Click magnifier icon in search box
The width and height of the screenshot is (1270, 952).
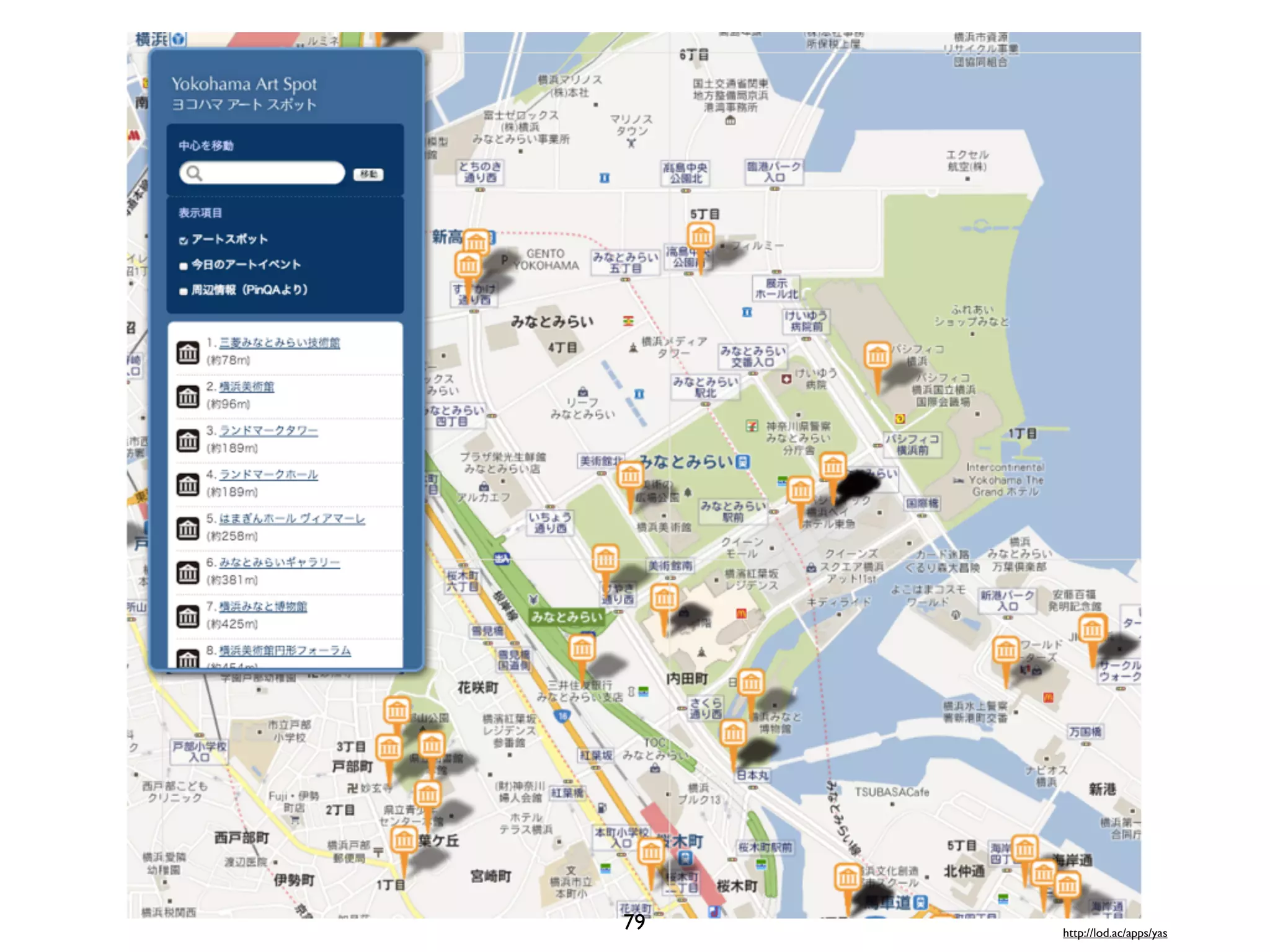194,173
